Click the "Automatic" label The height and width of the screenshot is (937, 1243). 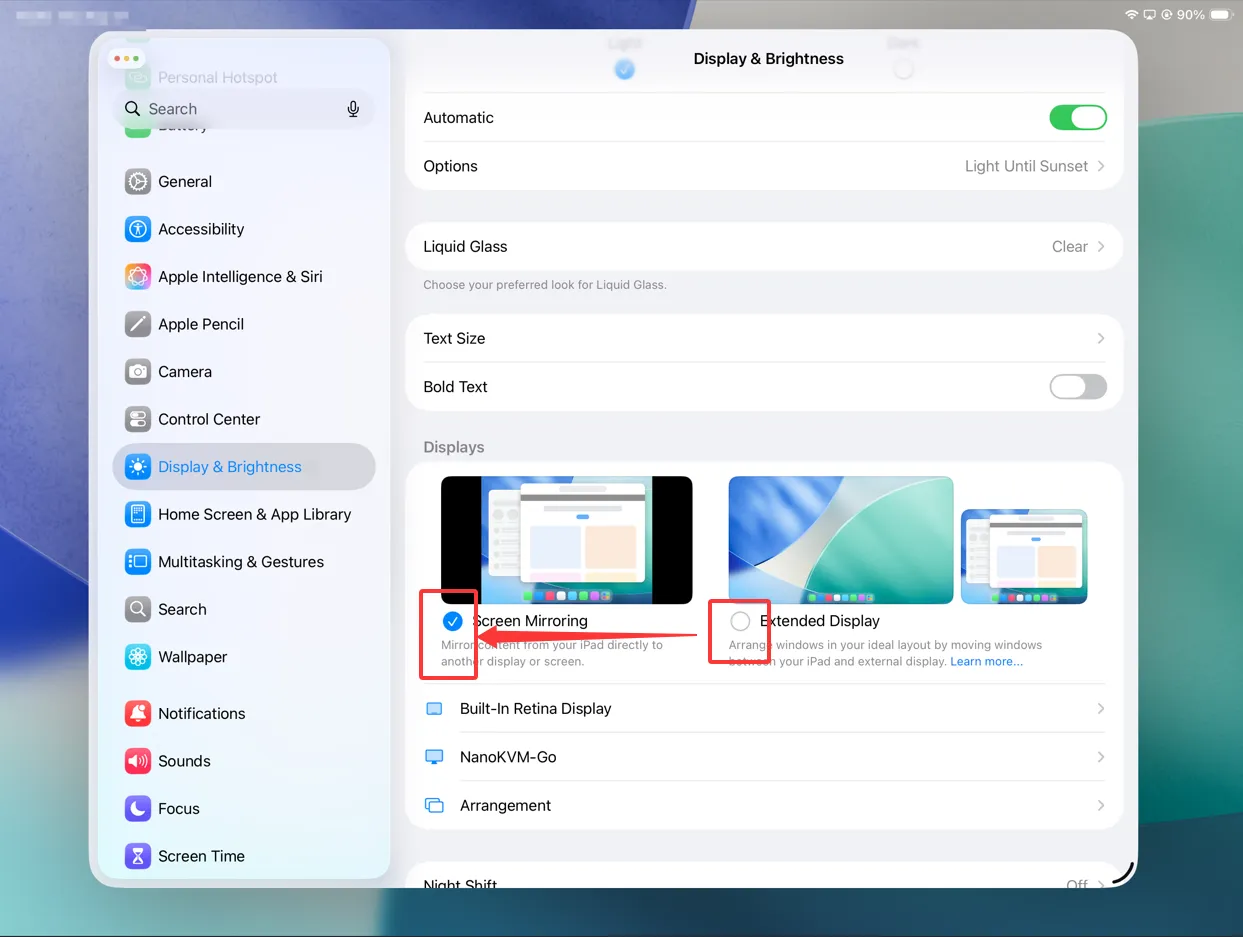pos(458,118)
